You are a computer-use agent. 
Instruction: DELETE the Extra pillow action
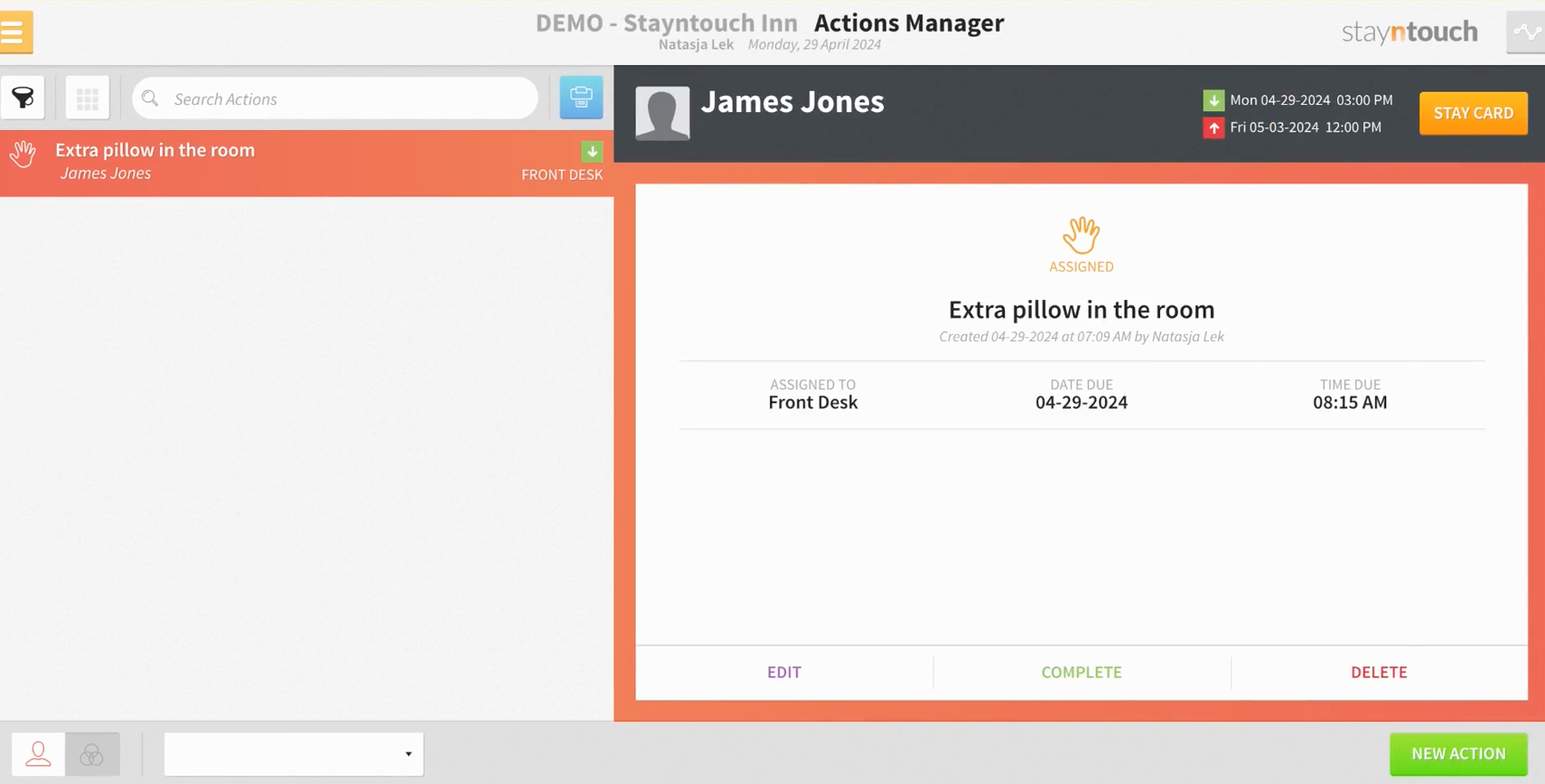pyautogui.click(x=1379, y=672)
